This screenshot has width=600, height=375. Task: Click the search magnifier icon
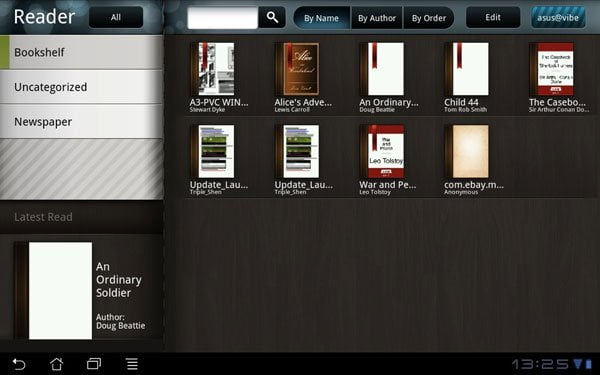(272, 17)
